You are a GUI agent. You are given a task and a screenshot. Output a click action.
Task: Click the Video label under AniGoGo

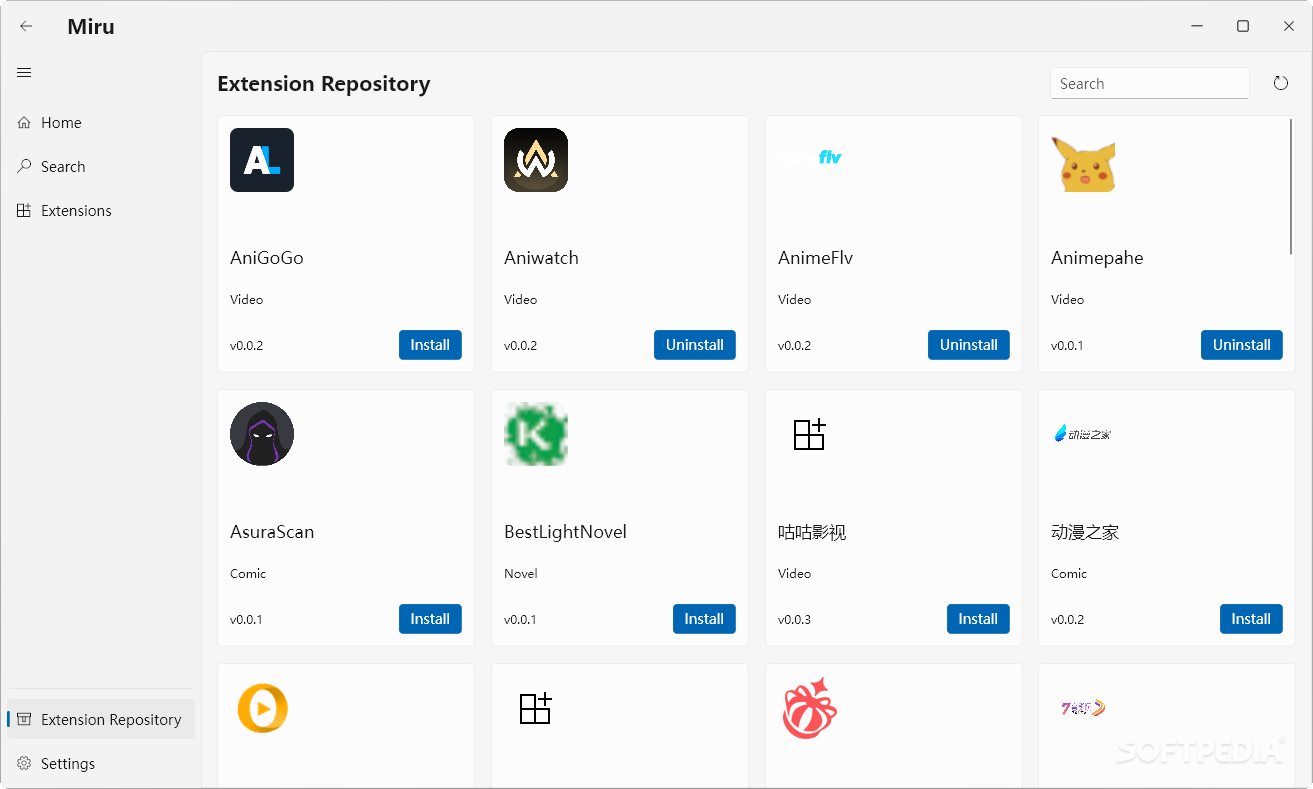[247, 300]
